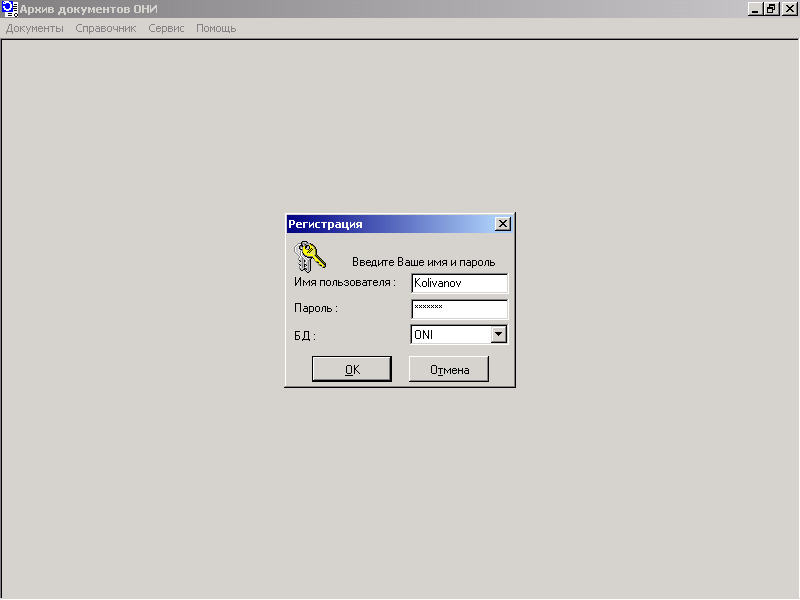Focus the Пароль password field
The width and height of the screenshot is (800, 600).
coord(459,309)
